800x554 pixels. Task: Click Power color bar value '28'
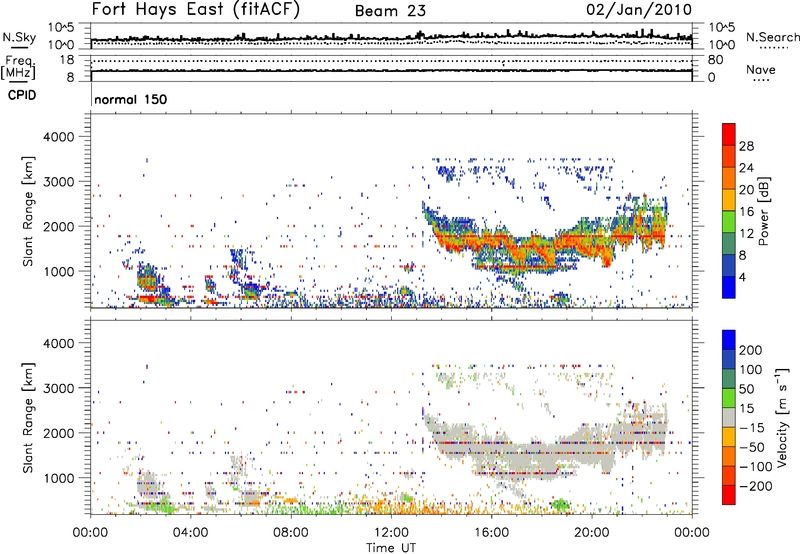746,146
